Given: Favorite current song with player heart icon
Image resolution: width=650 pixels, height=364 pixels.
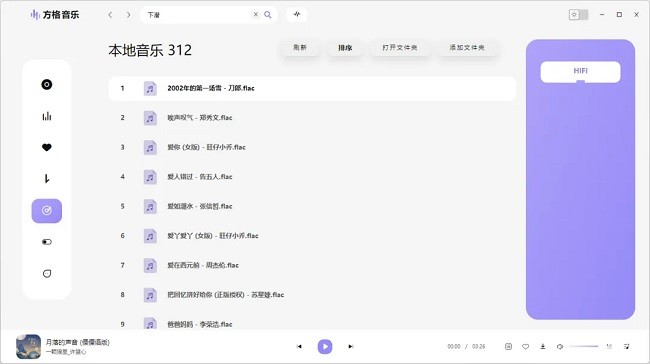Looking at the screenshot, I should 525,347.
